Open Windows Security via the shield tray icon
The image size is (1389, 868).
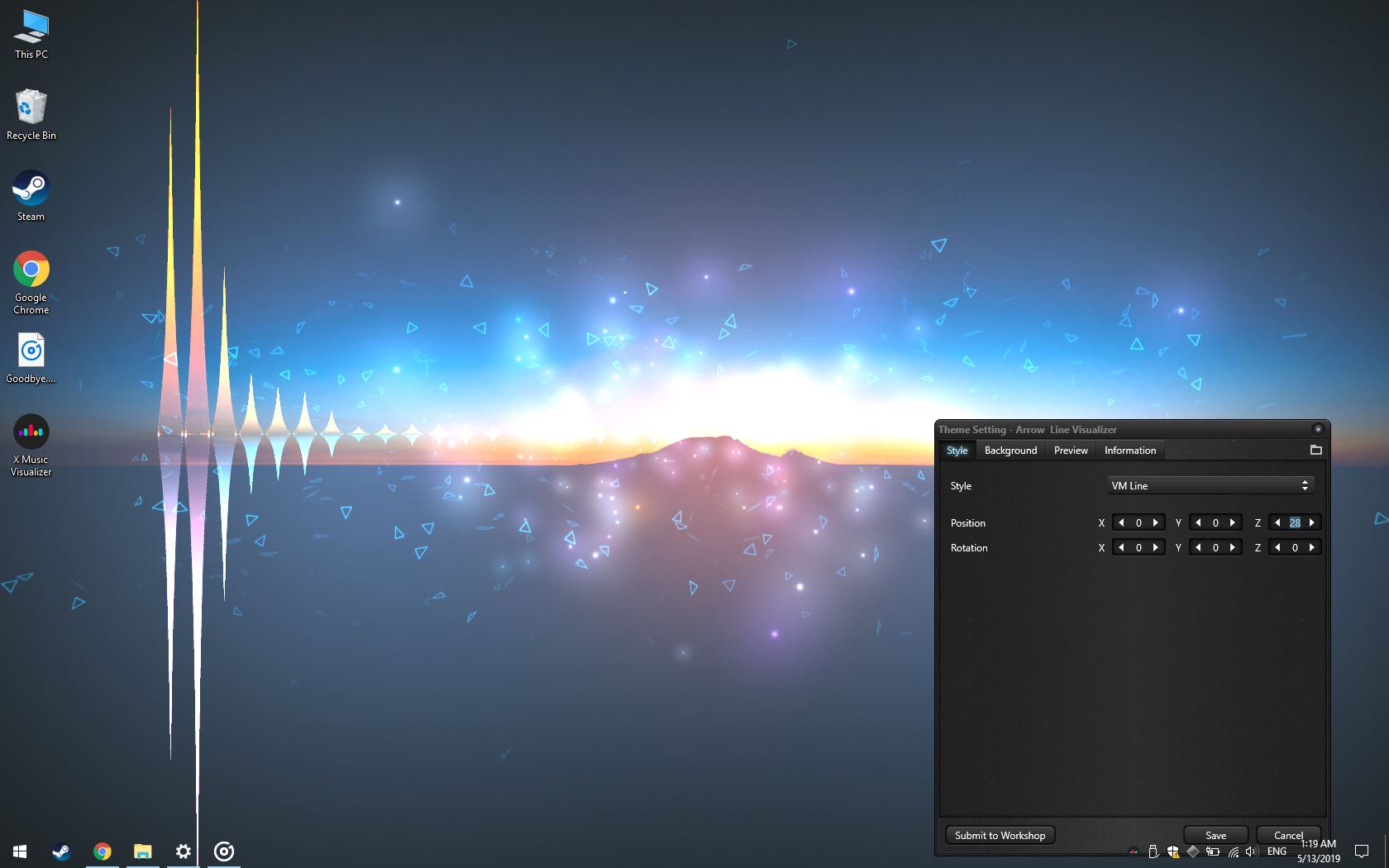click(x=1174, y=851)
